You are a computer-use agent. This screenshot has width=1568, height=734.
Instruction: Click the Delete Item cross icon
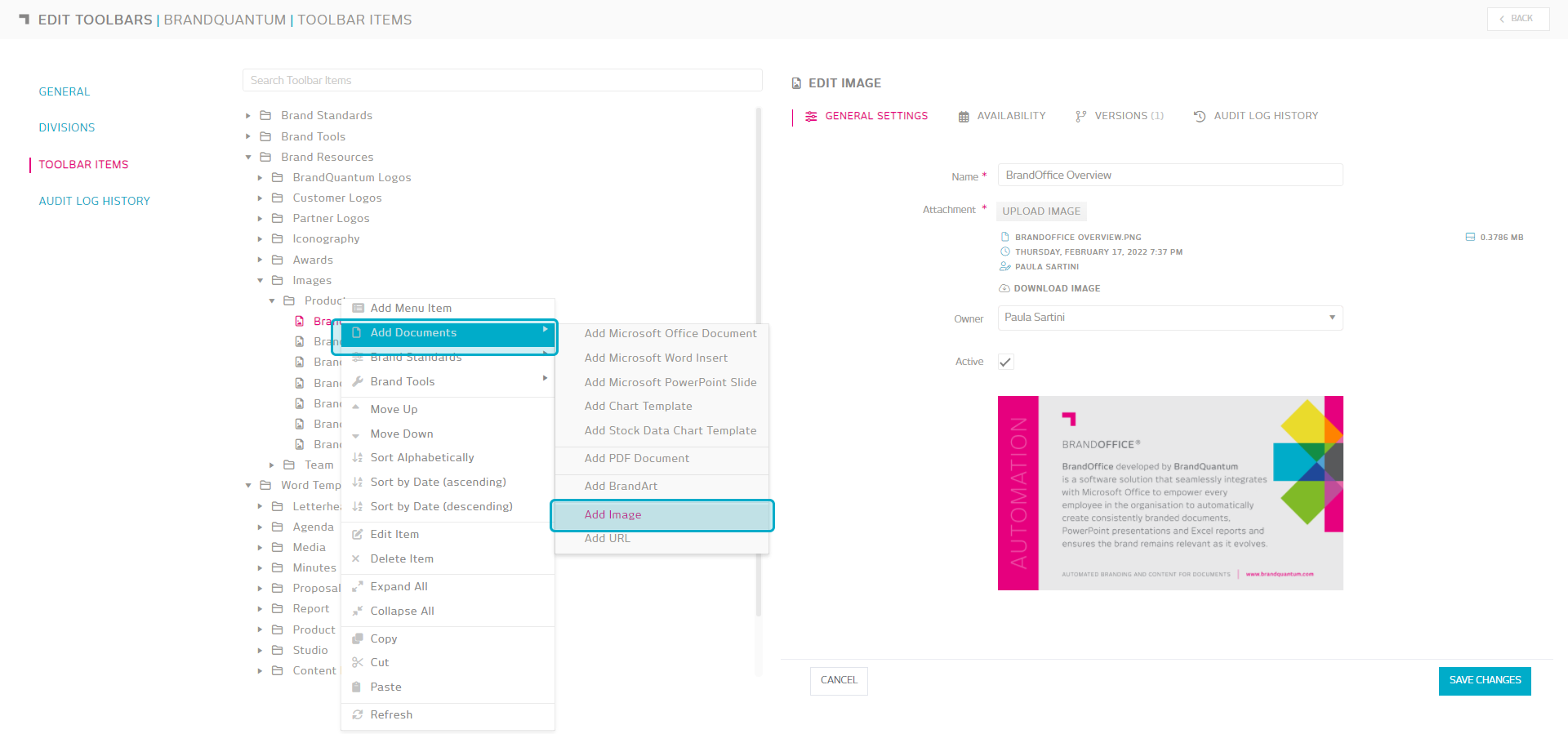tap(356, 558)
